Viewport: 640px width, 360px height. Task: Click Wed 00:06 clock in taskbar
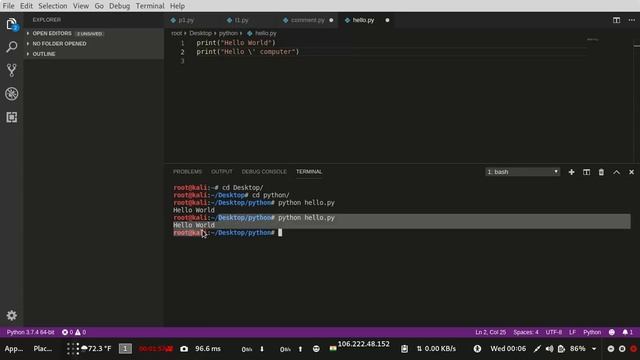click(508, 349)
